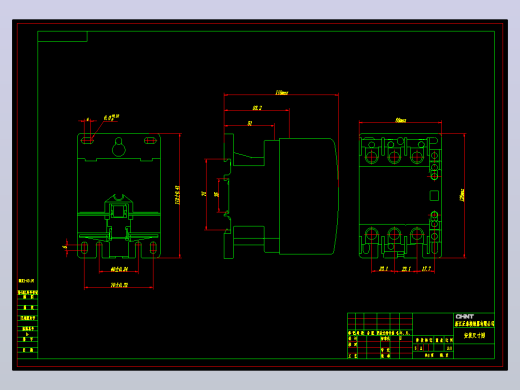Click the CHNT logo in the title block
520x390 pixels.
point(464,316)
